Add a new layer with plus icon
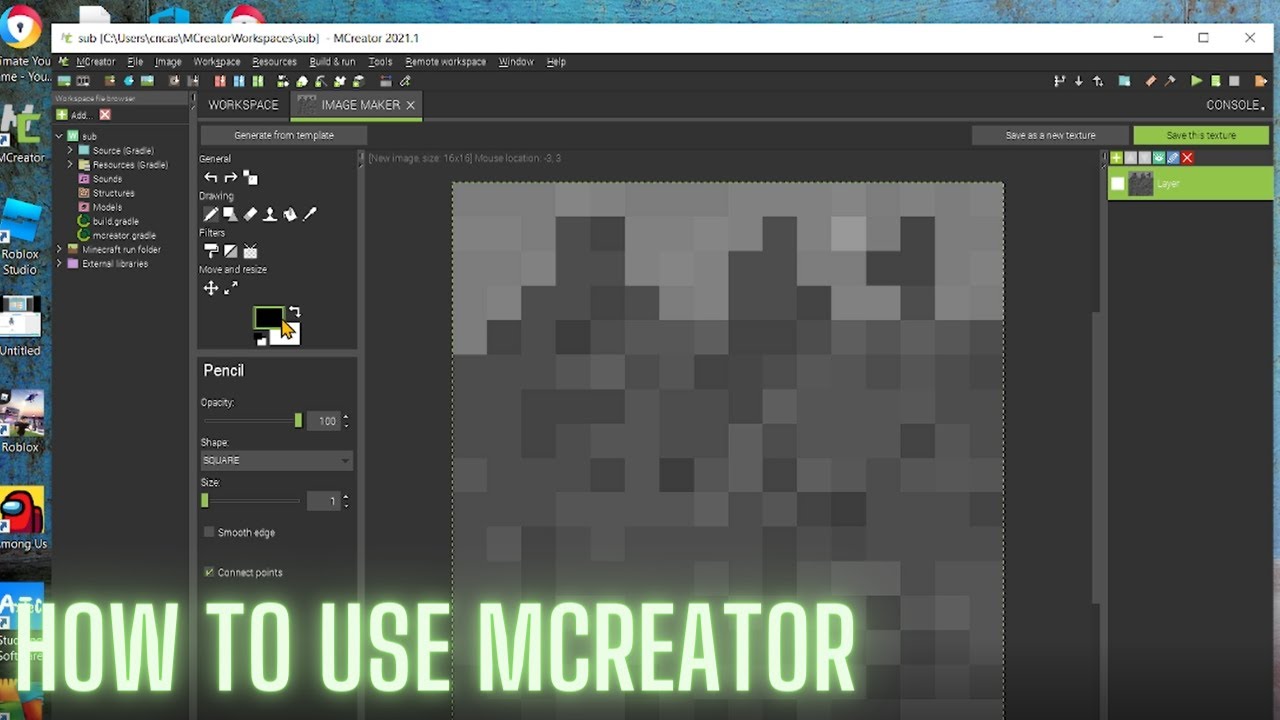Image resolution: width=1280 pixels, height=720 pixels. coord(1117,158)
